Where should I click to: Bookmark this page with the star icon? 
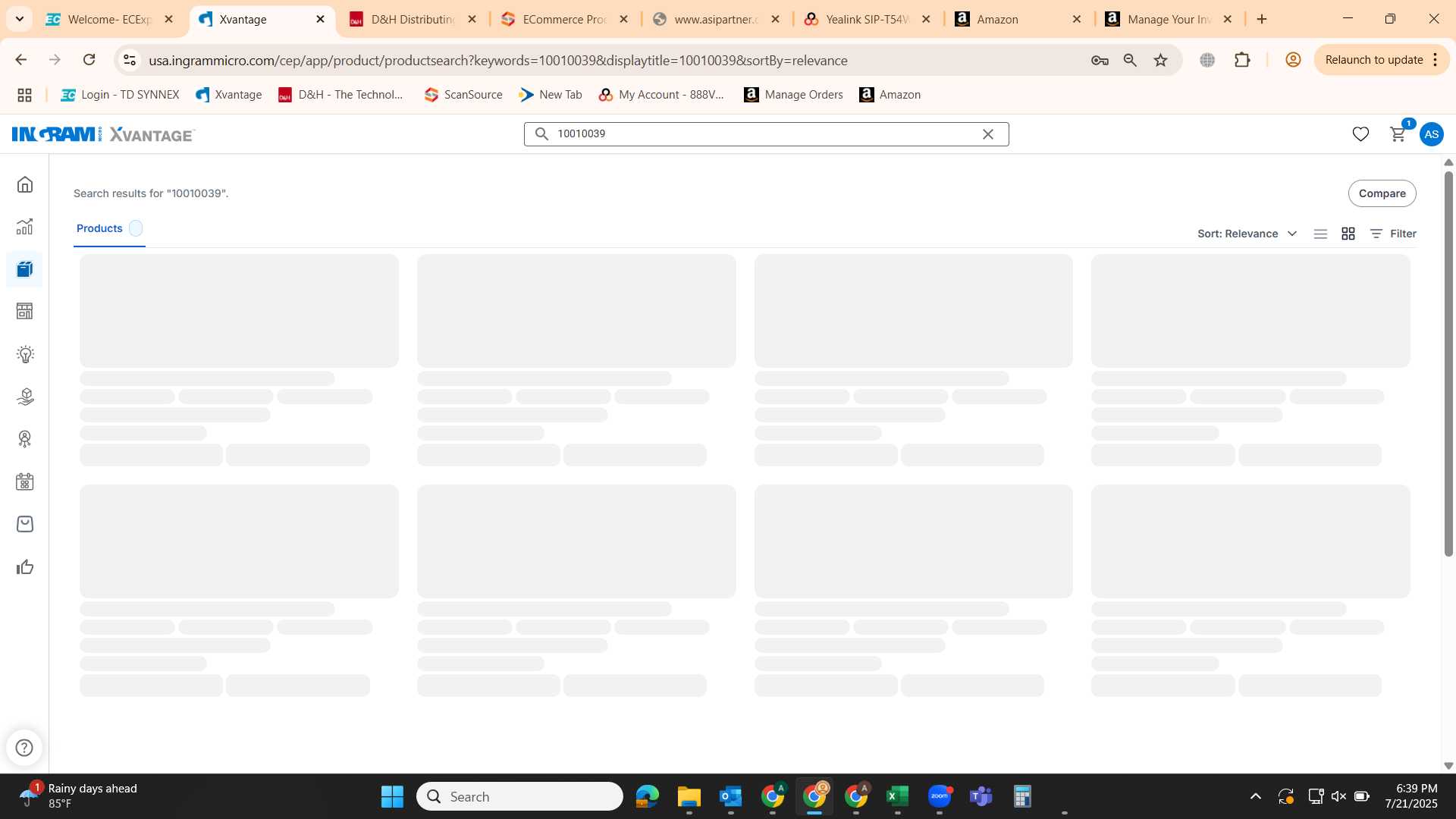[1160, 60]
